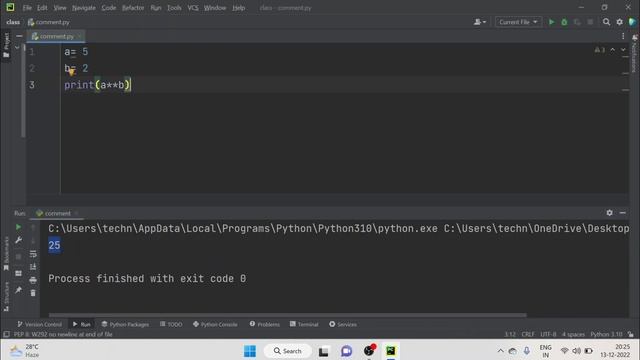
Task: Open Python 3.10 interpreter selector
Action: click(606, 334)
